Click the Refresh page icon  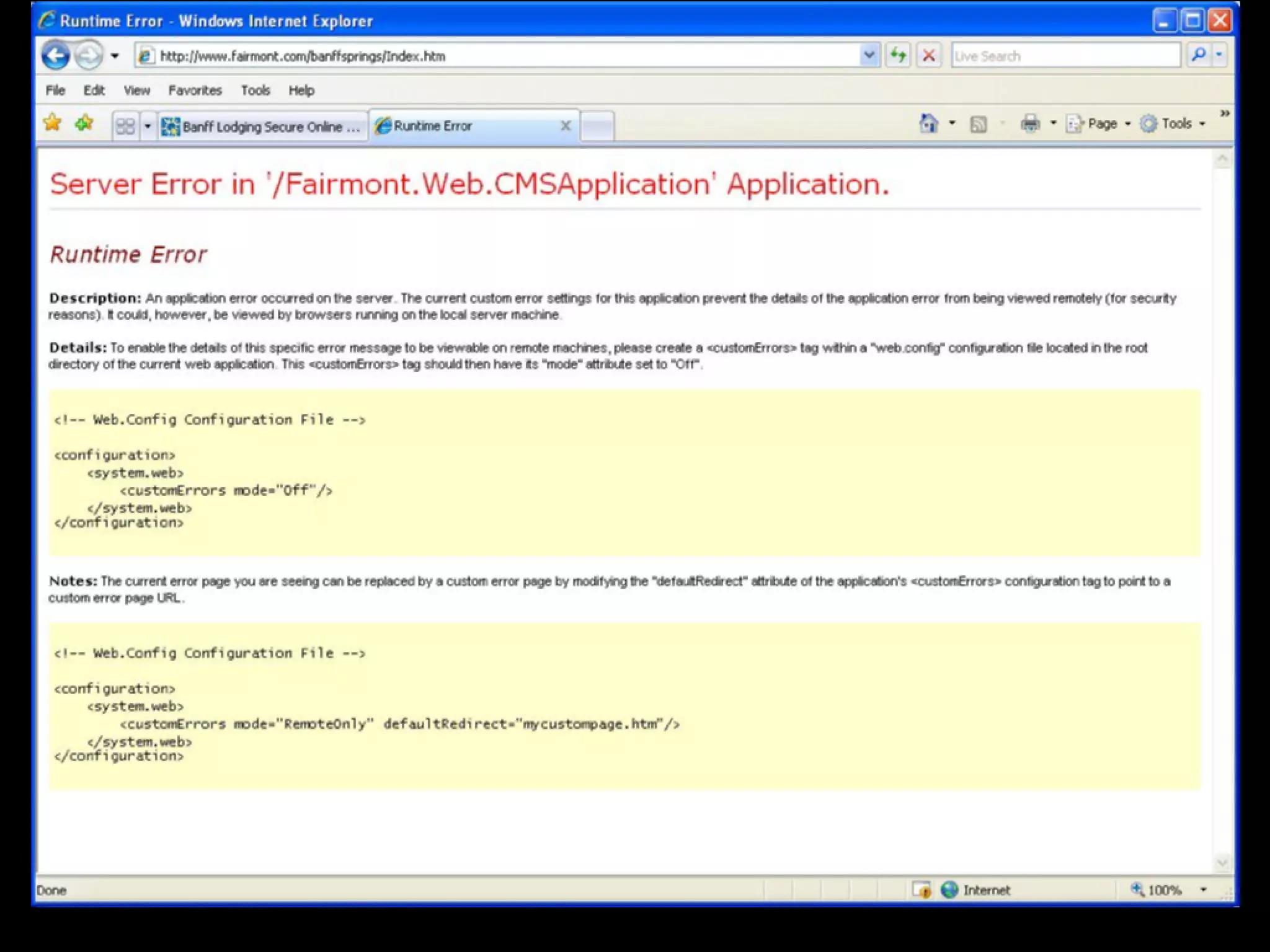coord(897,56)
